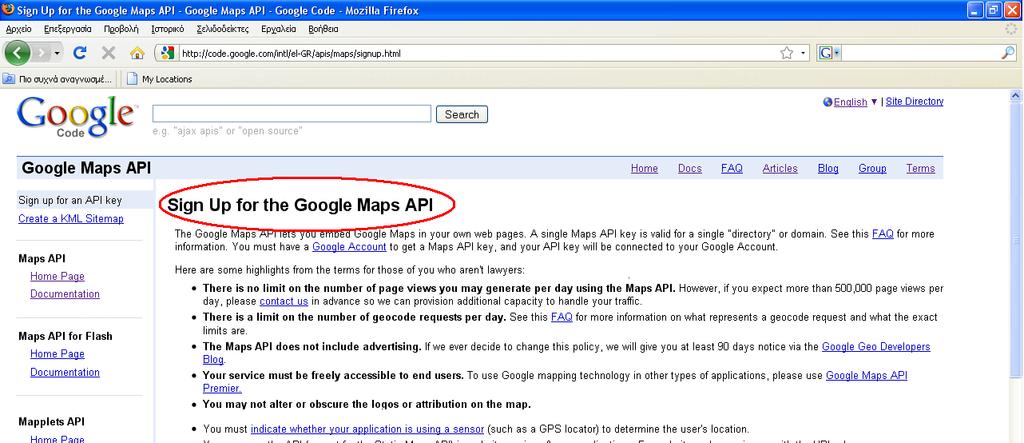Open the Επεξεργασία menu
Viewport: 1024px width, 443px height.
point(68,29)
